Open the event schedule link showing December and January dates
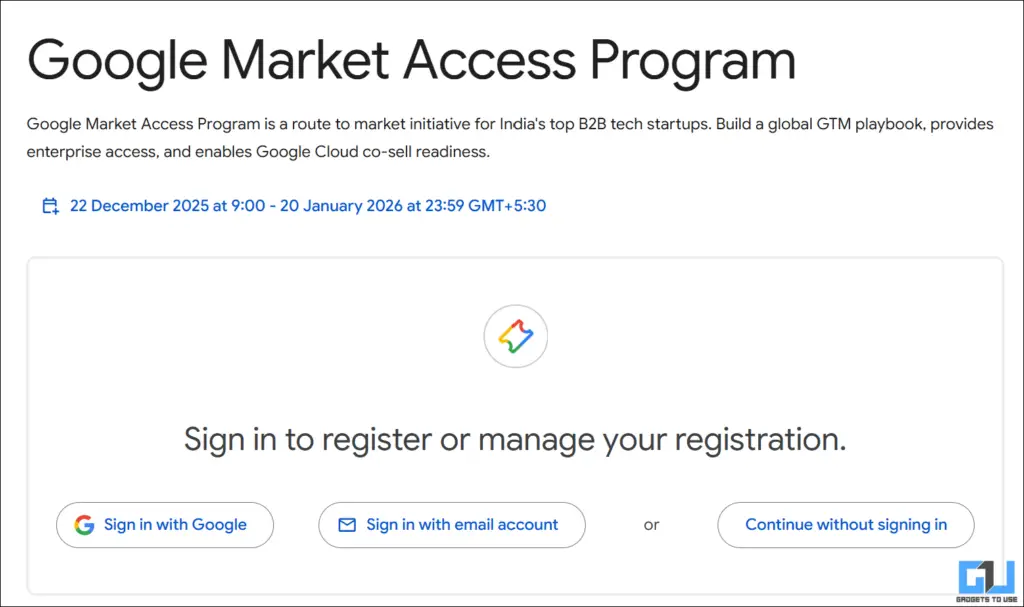Image resolution: width=1024 pixels, height=607 pixels. pos(308,205)
